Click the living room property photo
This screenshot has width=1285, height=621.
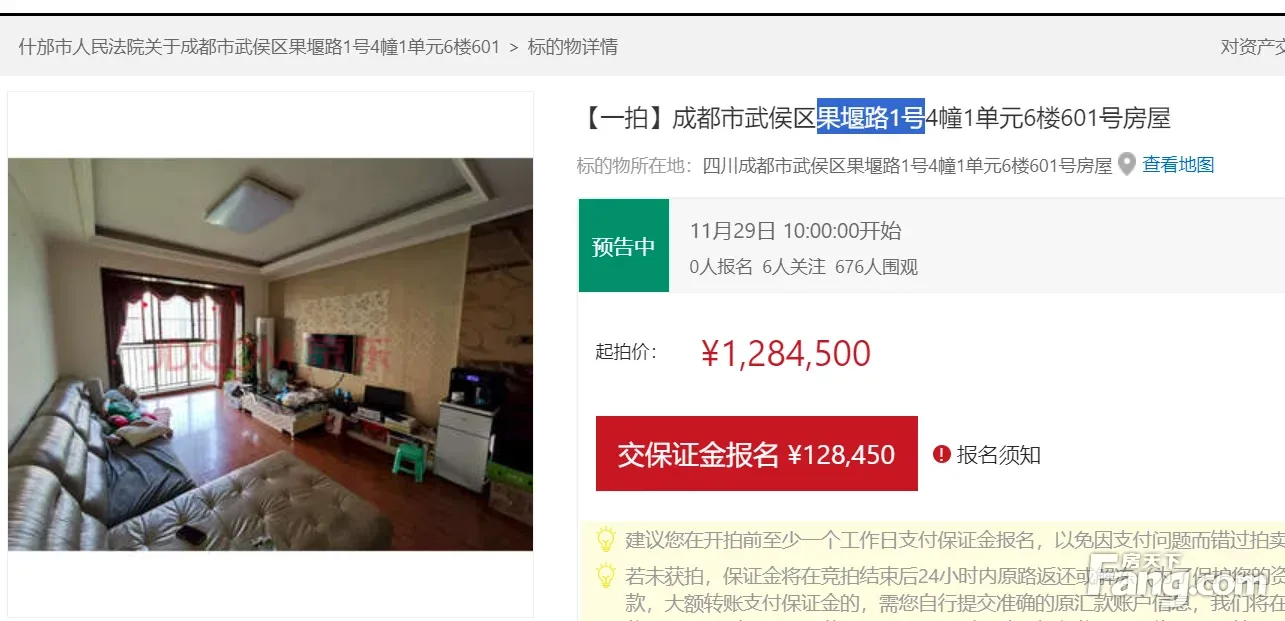[271, 354]
